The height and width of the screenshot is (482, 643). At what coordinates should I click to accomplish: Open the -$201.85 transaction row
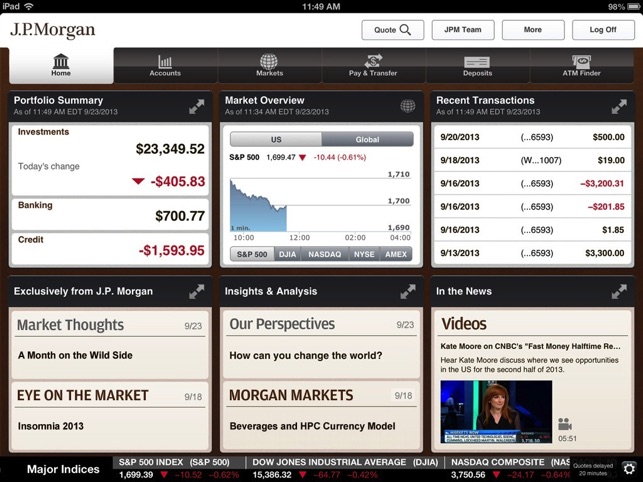532,207
